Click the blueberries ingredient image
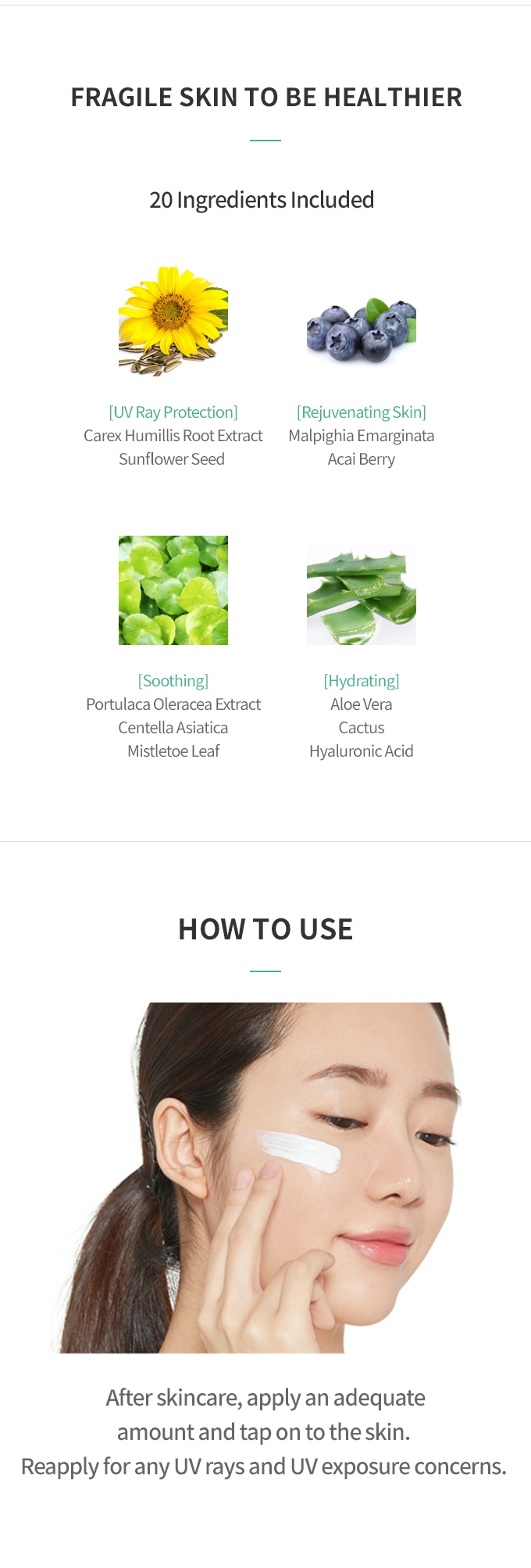 (x=362, y=328)
